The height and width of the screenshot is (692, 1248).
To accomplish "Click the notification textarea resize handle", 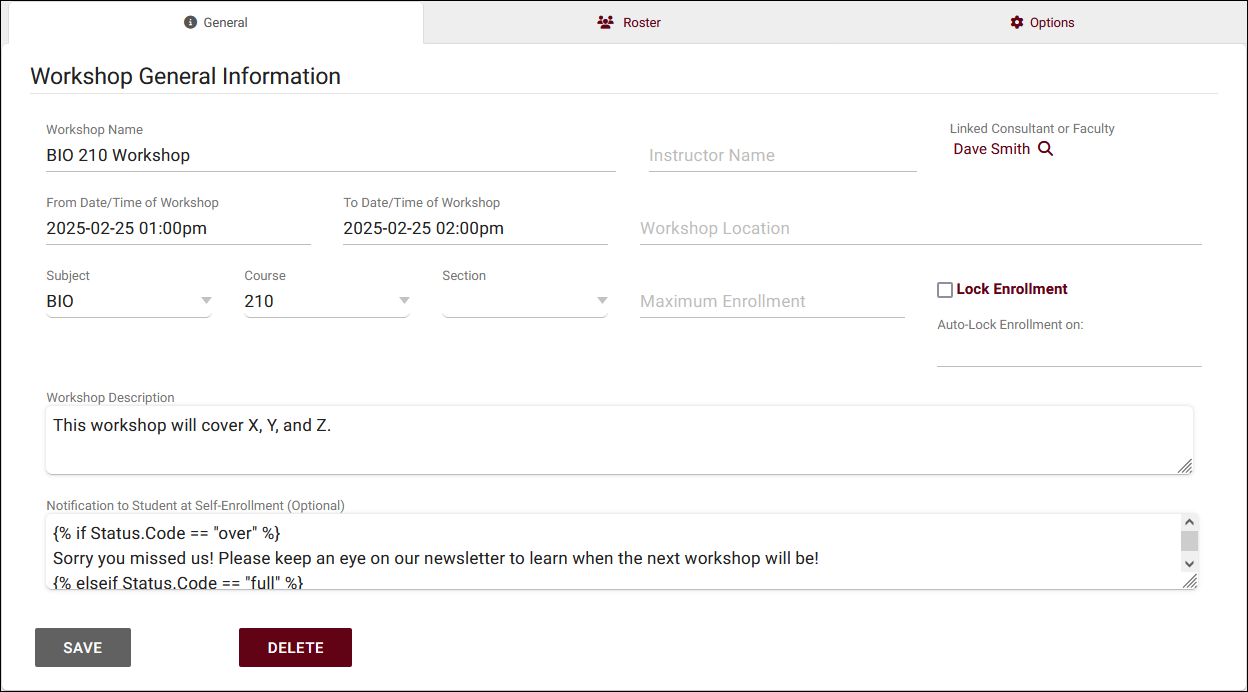I will tap(1189, 582).
